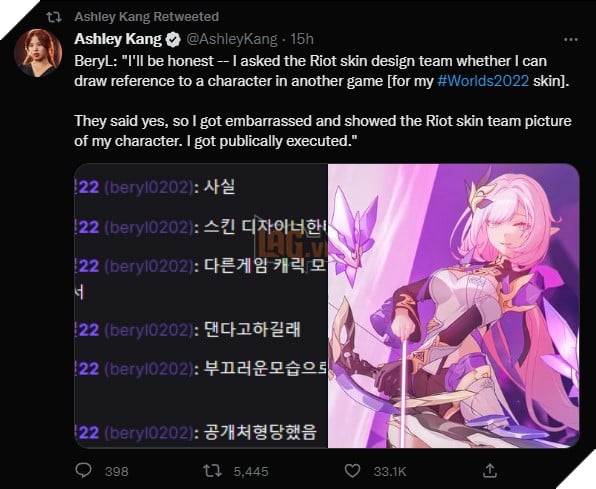Click the reply speech bubble icon

coord(83,470)
